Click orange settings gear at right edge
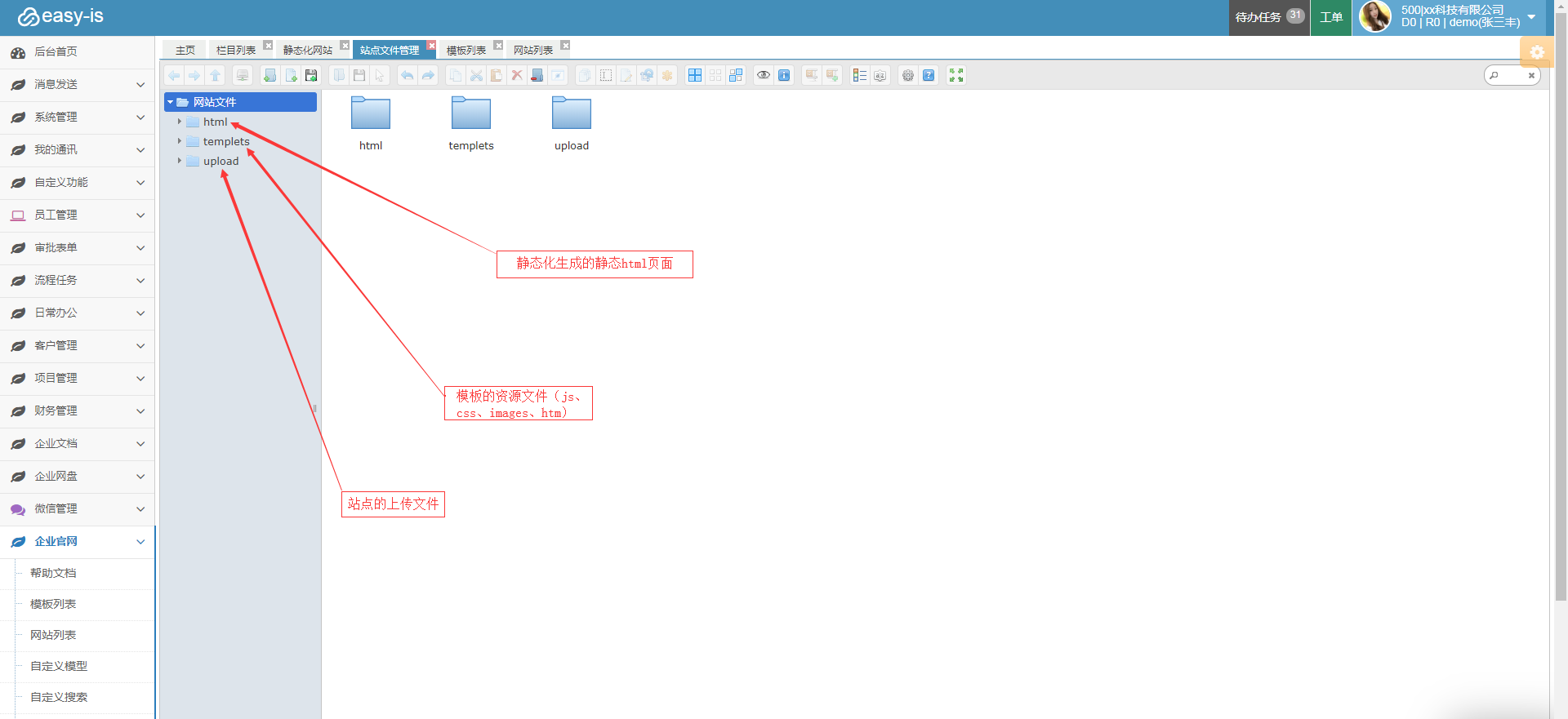 click(1537, 52)
